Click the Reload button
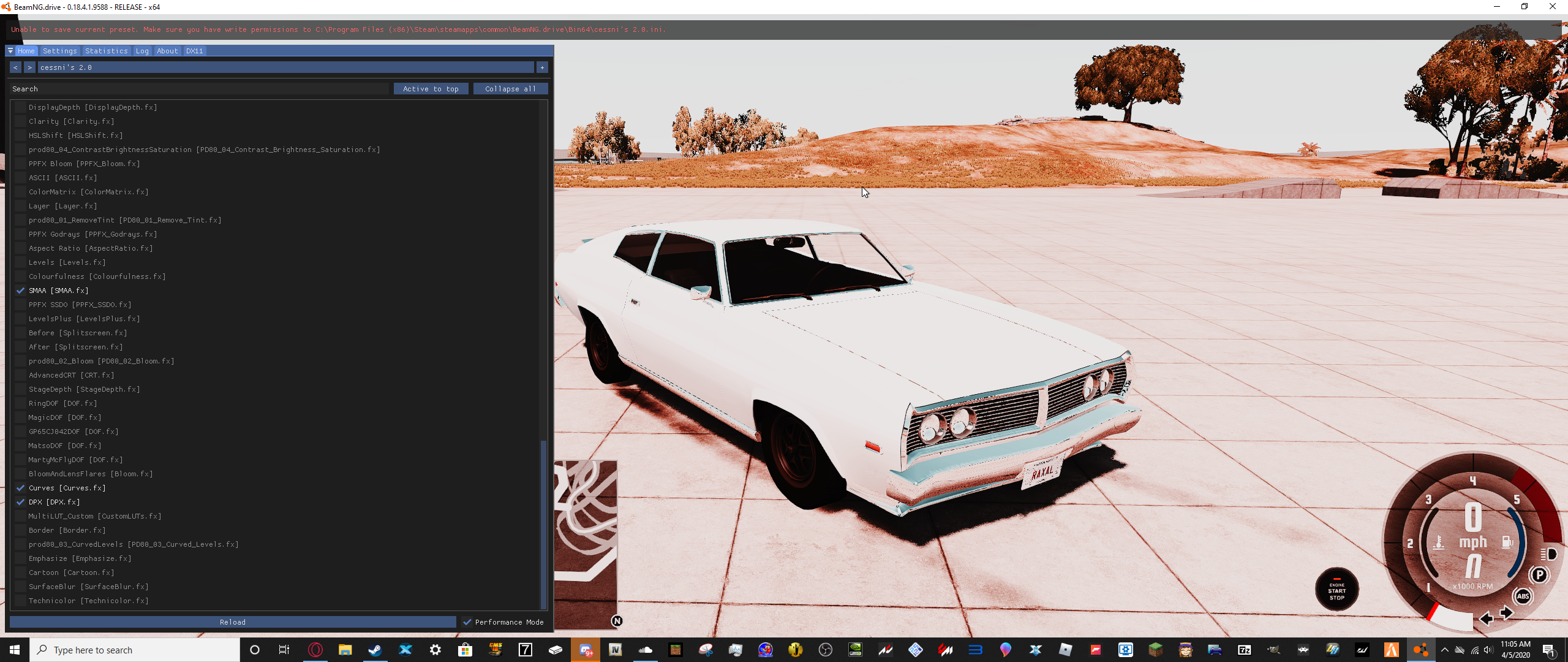Image resolution: width=1568 pixels, height=662 pixels. tap(233, 622)
